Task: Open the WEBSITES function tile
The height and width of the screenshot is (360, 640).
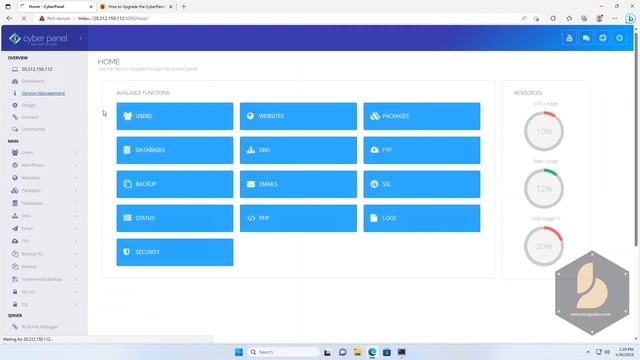Action: point(298,116)
